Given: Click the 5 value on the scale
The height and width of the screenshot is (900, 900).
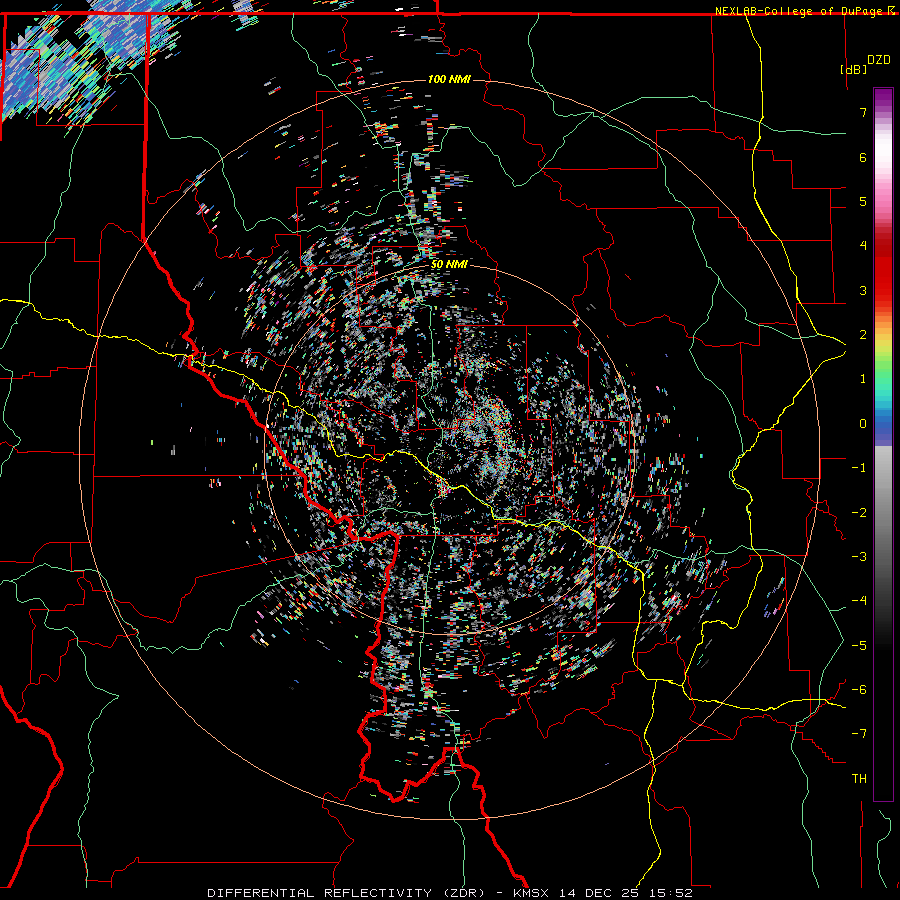Looking at the screenshot, I should click(863, 201).
